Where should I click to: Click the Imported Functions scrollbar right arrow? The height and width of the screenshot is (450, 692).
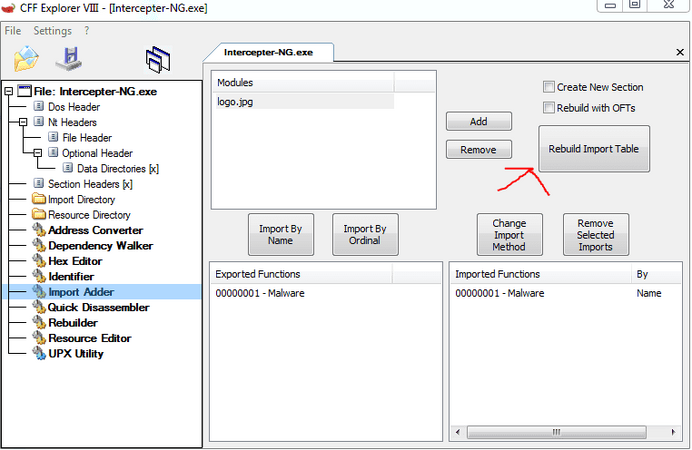(673, 432)
